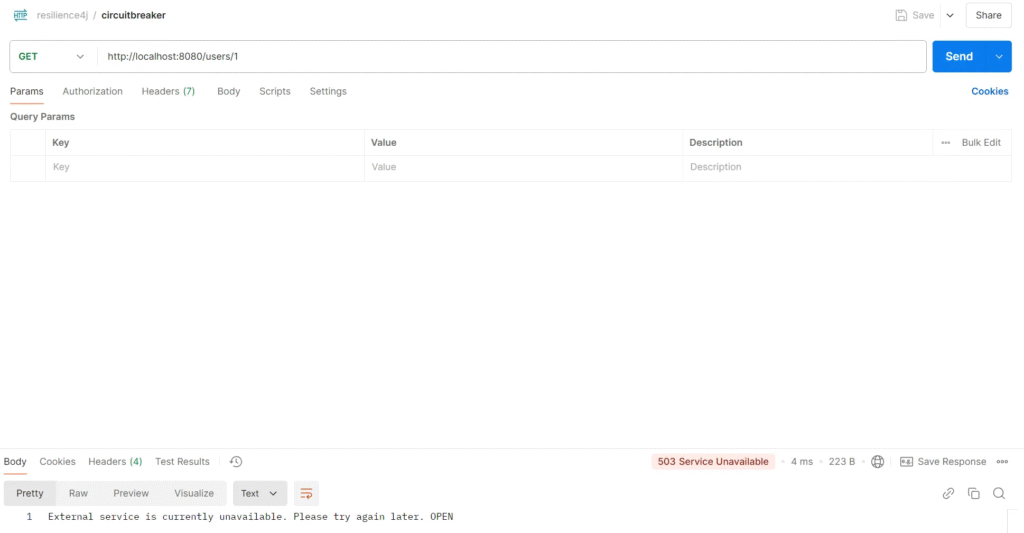Search in response body icon
The height and width of the screenshot is (533, 1024).
click(999, 494)
